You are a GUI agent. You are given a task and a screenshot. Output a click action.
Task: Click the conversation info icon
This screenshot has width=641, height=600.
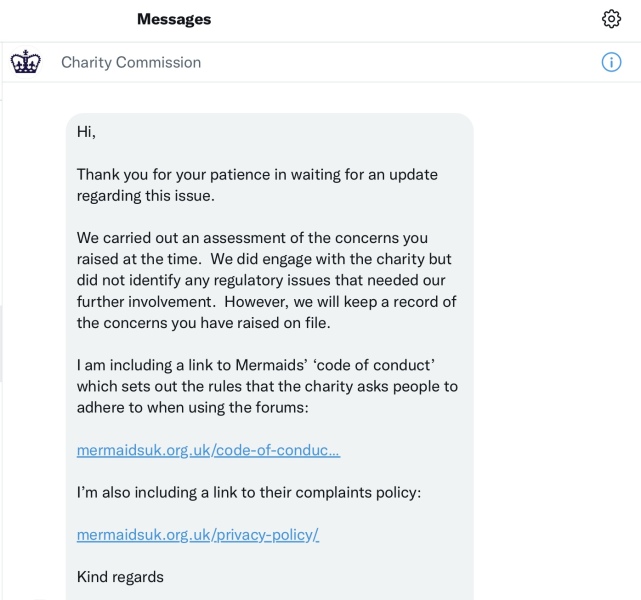612,62
